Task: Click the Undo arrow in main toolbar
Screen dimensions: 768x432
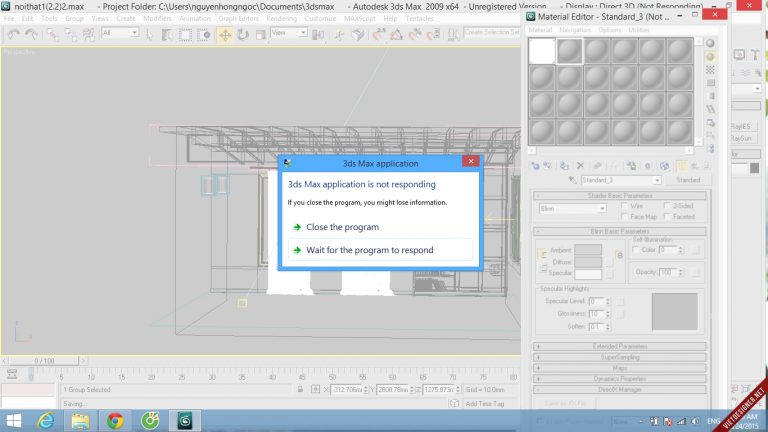Action: click(x=13, y=34)
